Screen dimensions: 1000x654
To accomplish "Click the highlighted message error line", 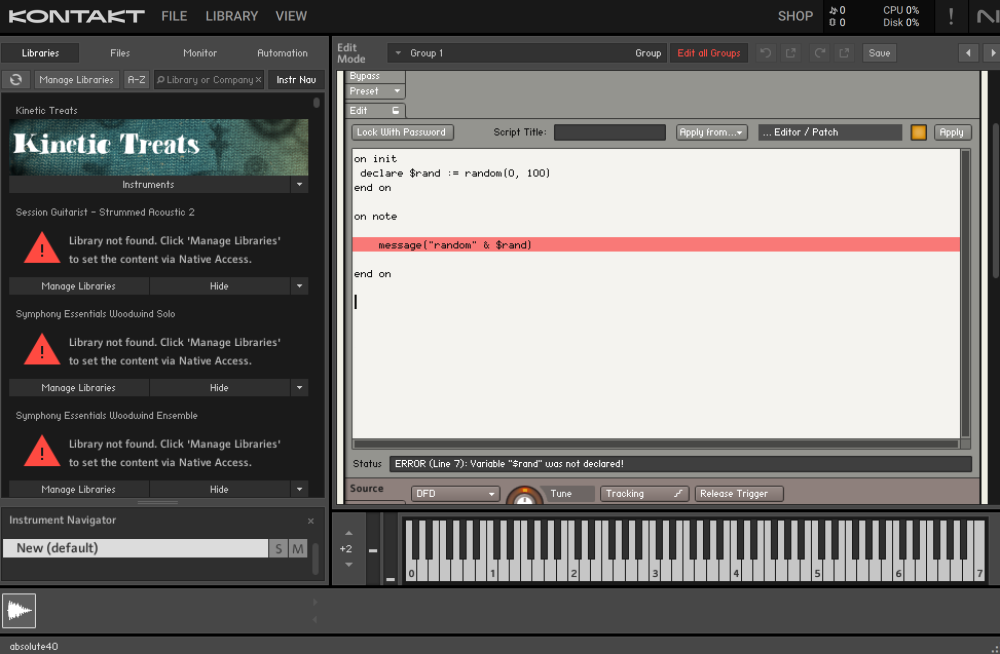I will 656,245.
